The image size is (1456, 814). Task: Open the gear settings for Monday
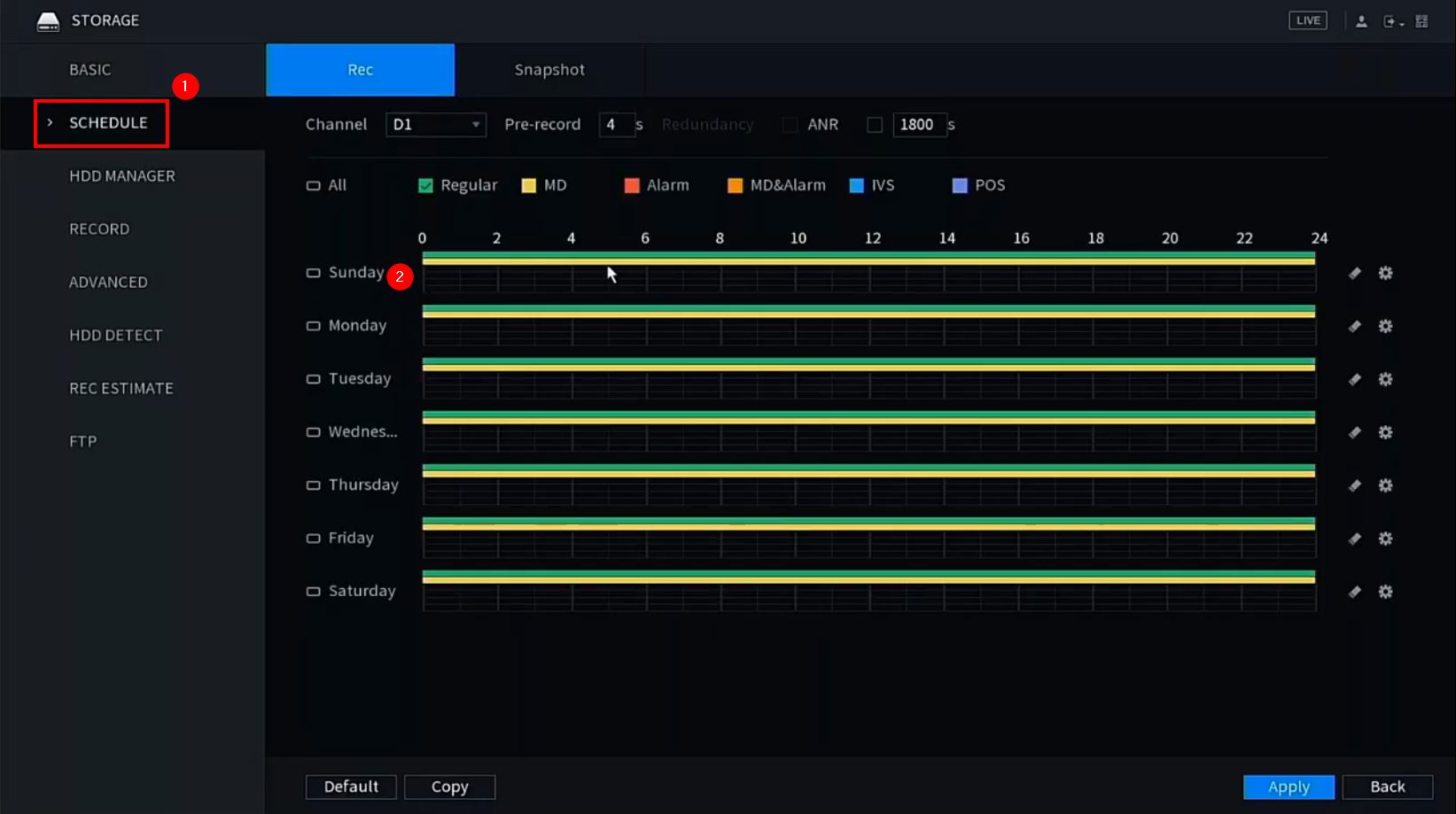click(x=1385, y=327)
